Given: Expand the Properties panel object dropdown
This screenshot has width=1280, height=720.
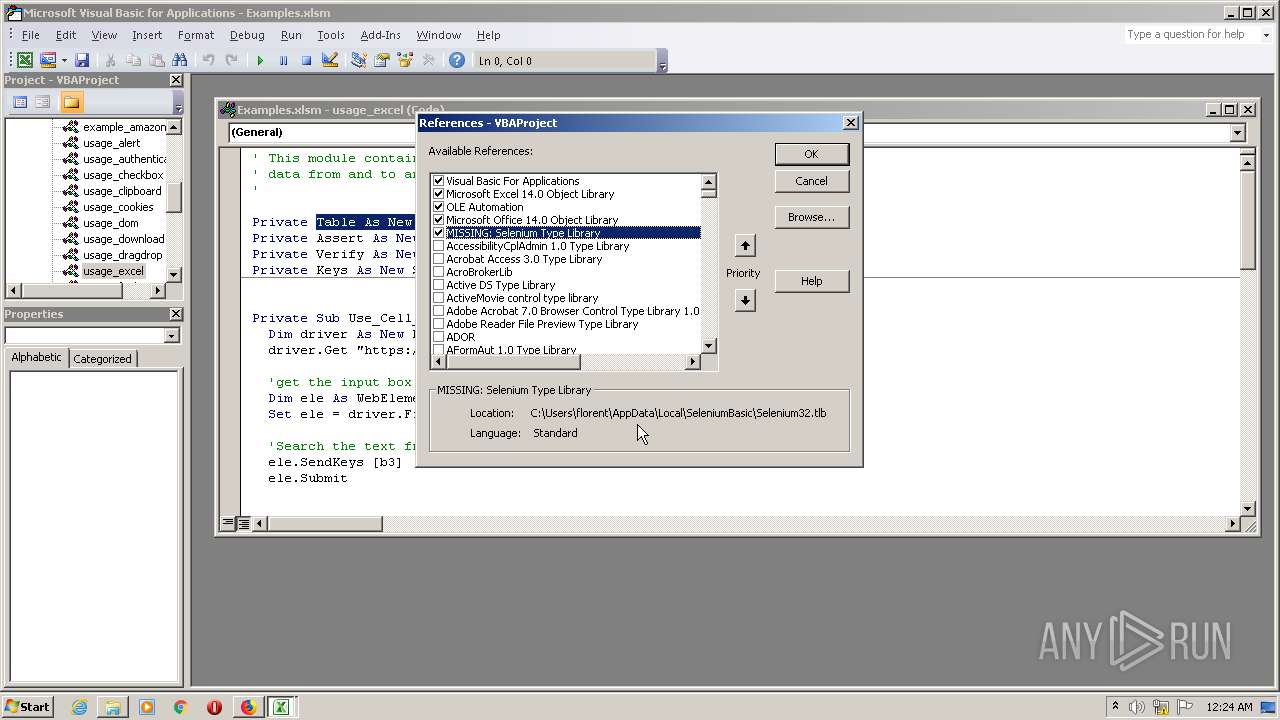Looking at the screenshot, I should coord(171,336).
